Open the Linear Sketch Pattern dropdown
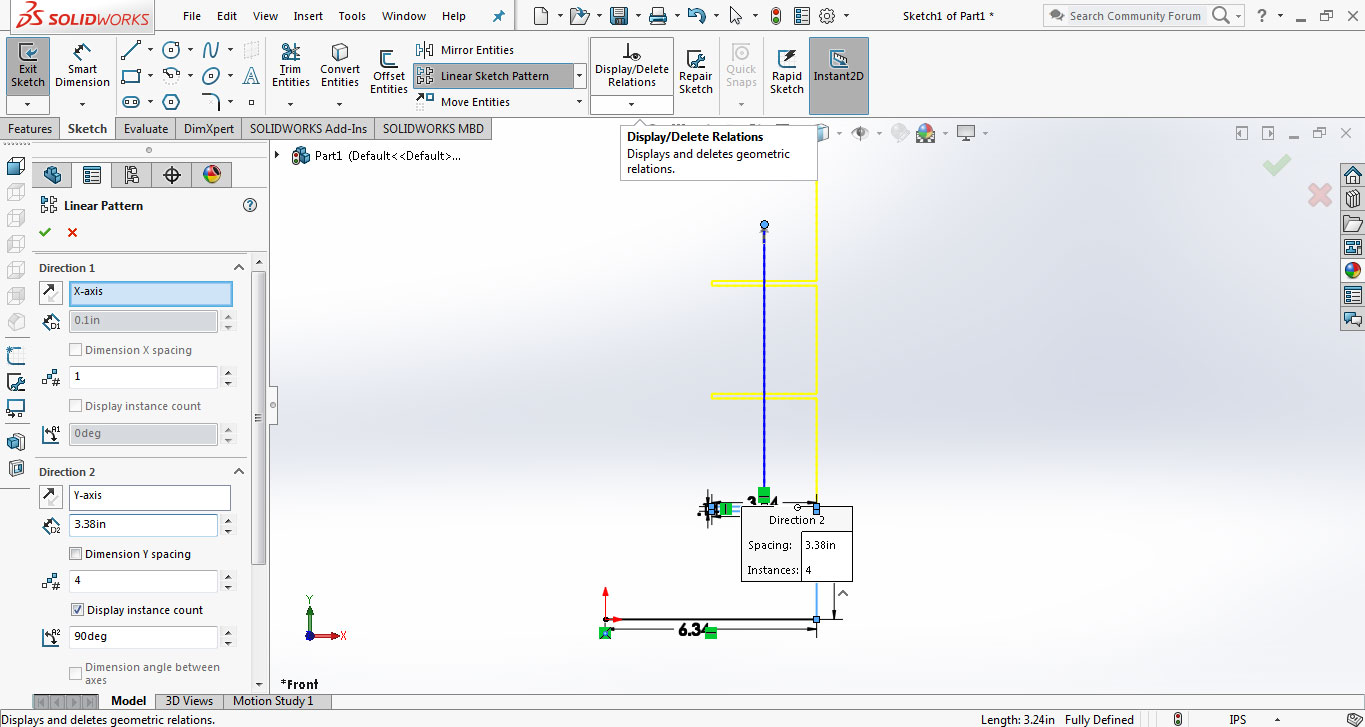This screenshot has width=1365, height=727. (580, 76)
